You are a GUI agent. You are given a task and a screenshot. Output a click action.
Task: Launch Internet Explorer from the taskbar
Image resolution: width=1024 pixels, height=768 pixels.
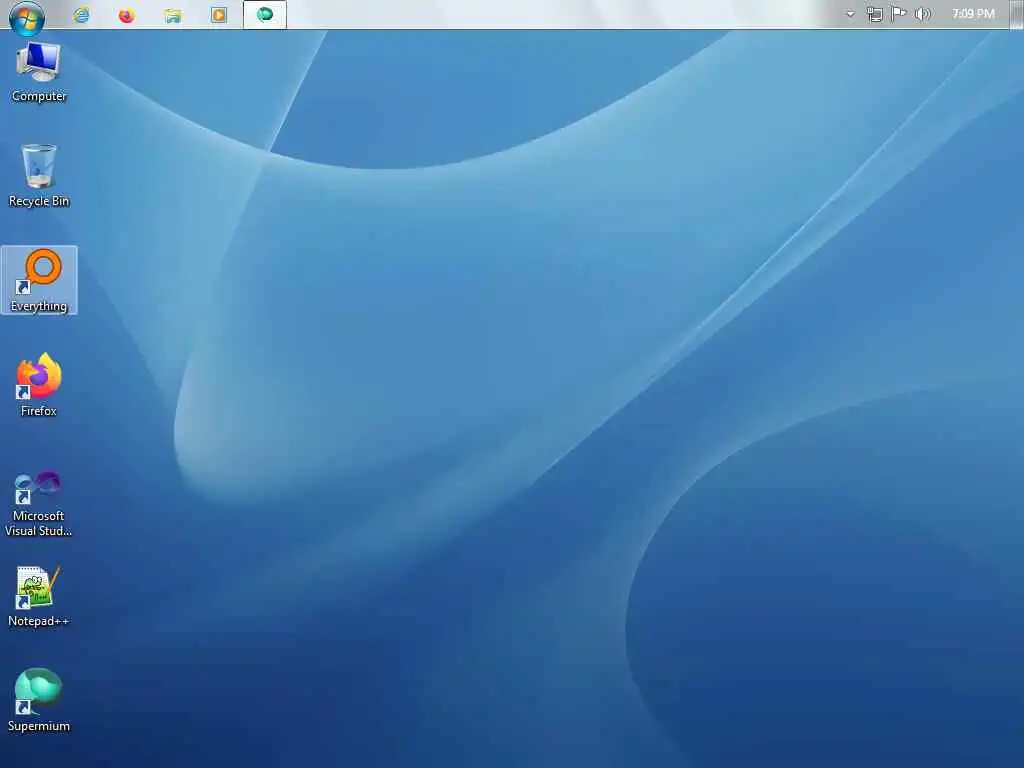click(x=81, y=14)
